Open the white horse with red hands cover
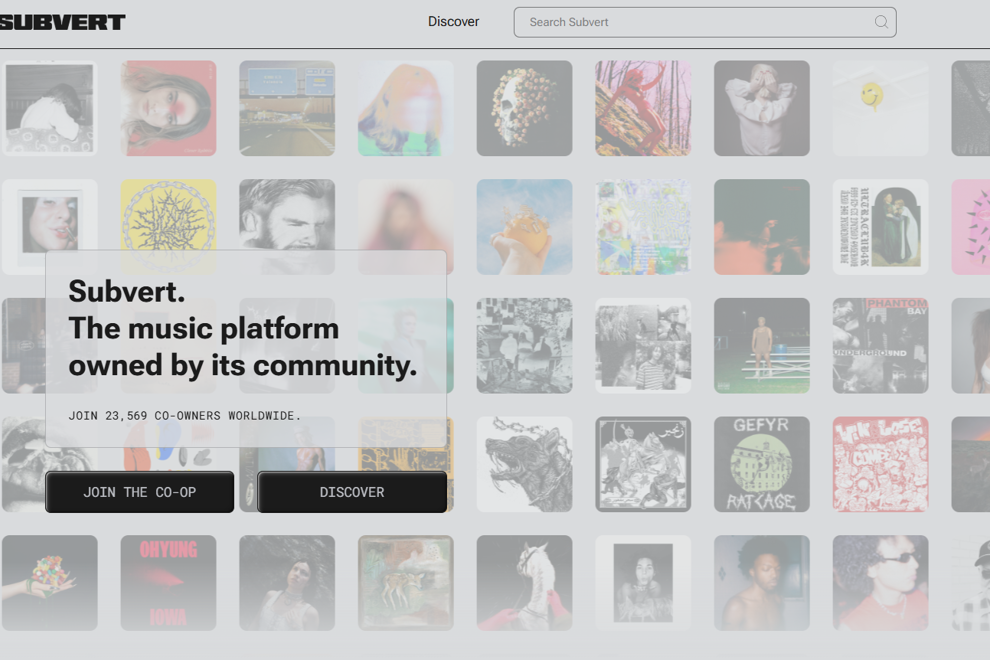990x660 pixels. 524,583
